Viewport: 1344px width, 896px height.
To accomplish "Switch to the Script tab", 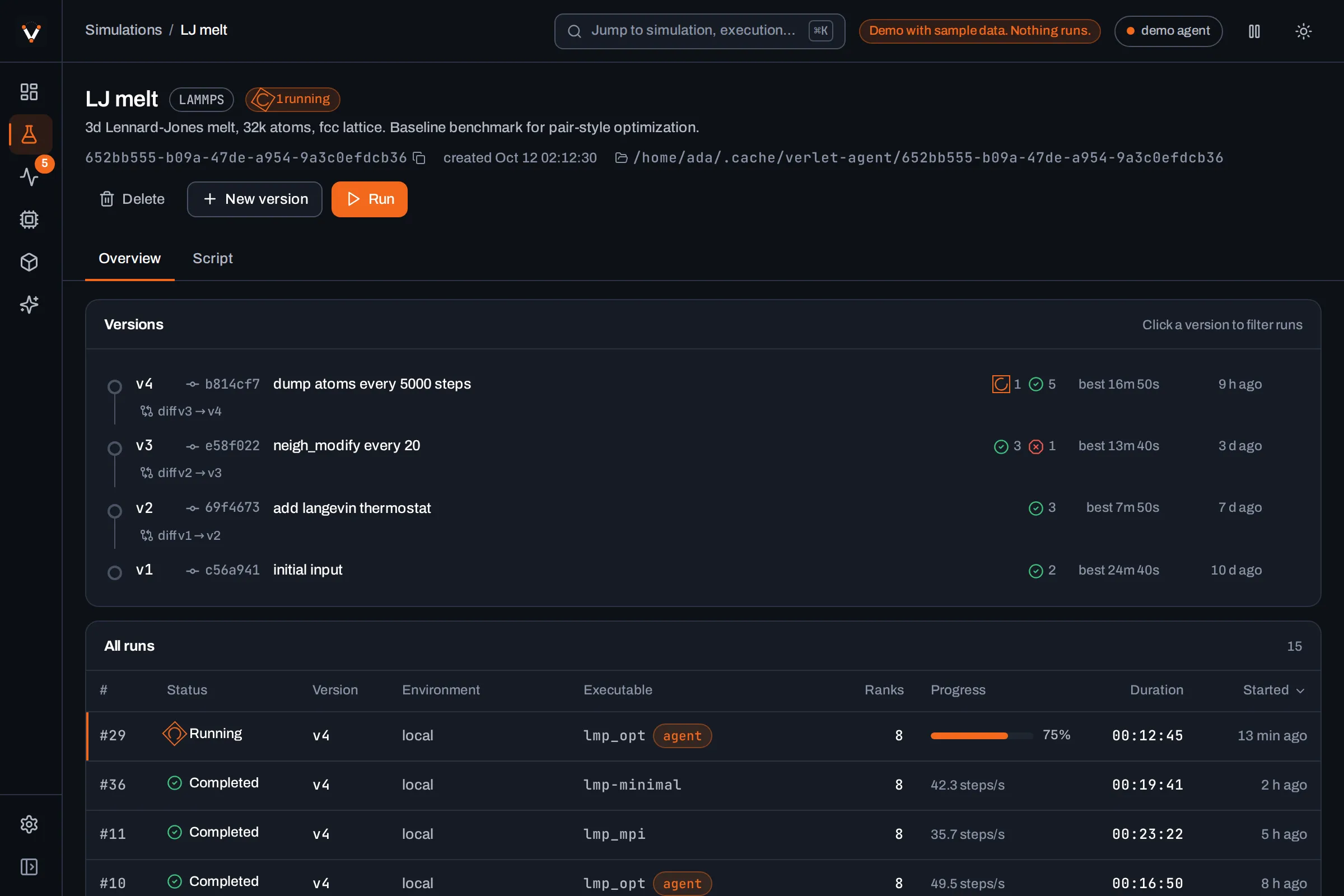I will 213,258.
